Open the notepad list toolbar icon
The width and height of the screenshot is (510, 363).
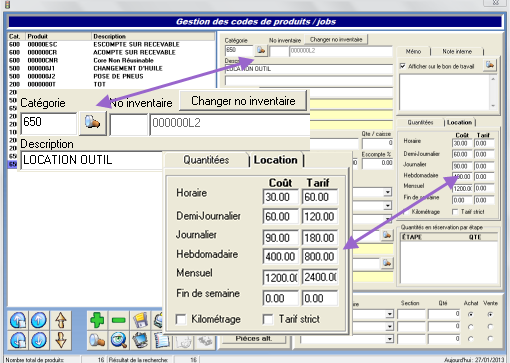(161, 341)
